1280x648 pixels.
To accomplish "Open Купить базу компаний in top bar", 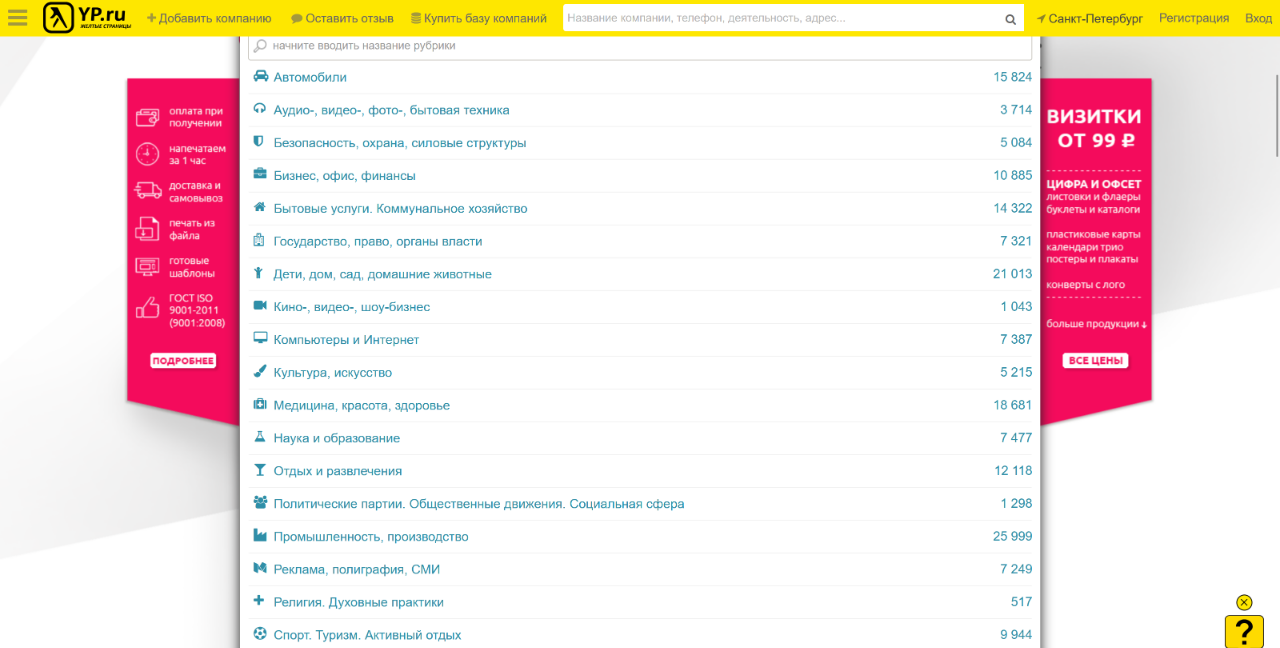I will click(x=479, y=18).
